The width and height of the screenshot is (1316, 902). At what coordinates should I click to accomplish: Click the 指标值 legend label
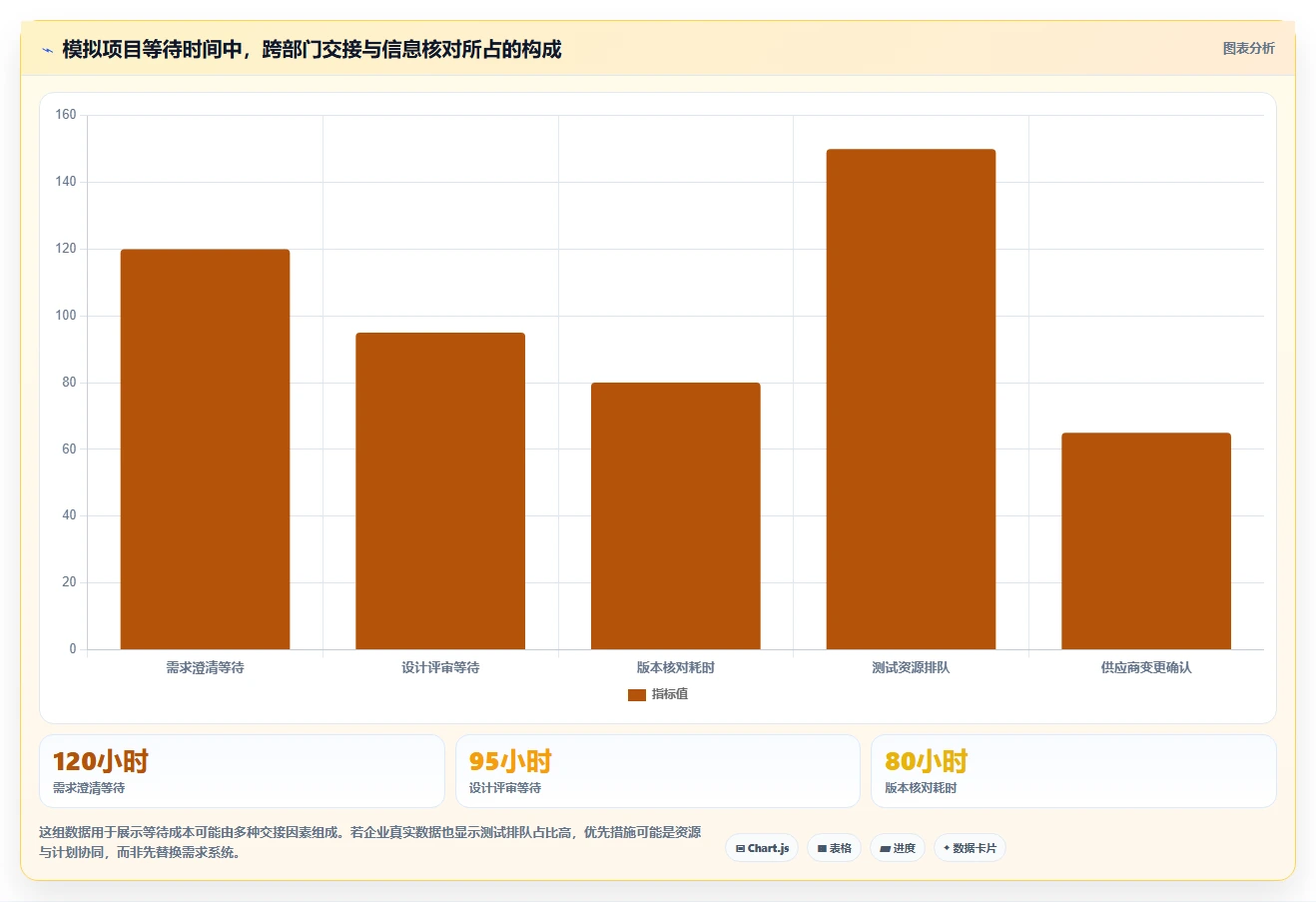(670, 694)
